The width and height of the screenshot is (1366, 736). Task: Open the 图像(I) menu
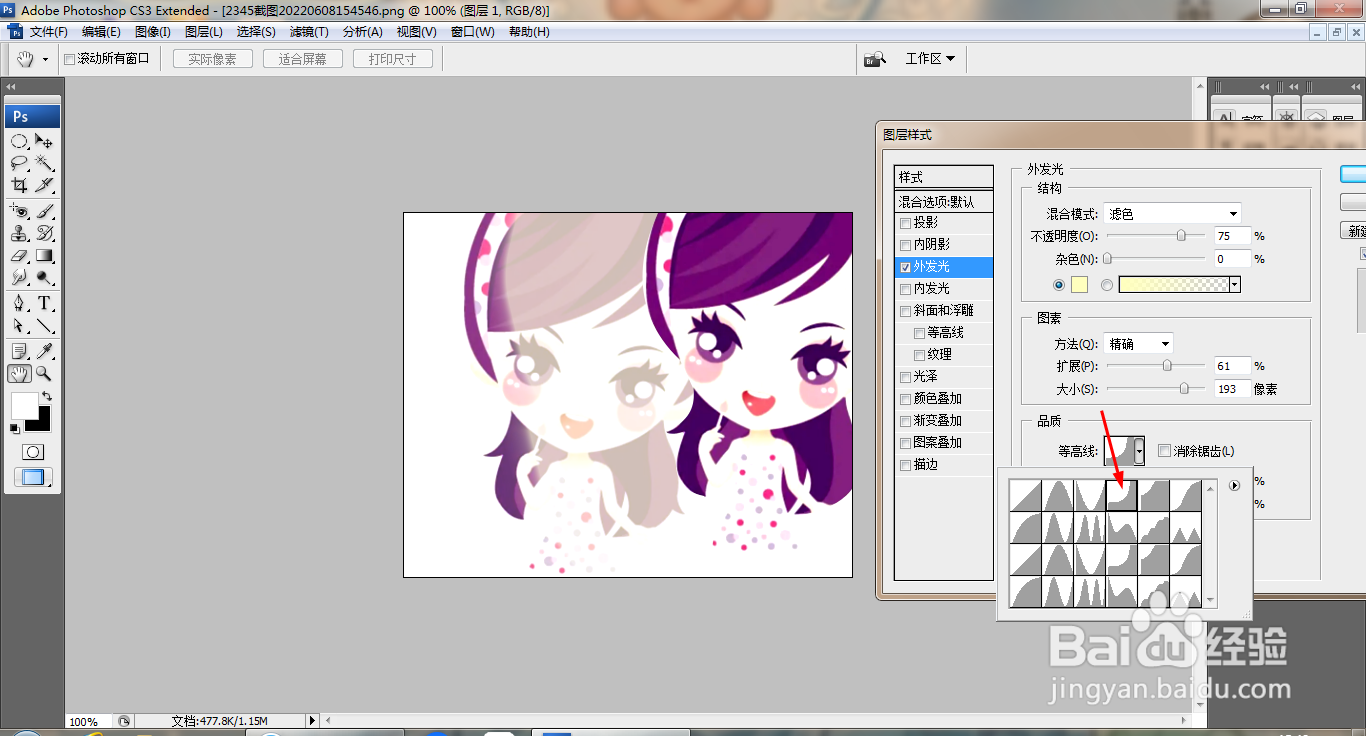tap(152, 32)
